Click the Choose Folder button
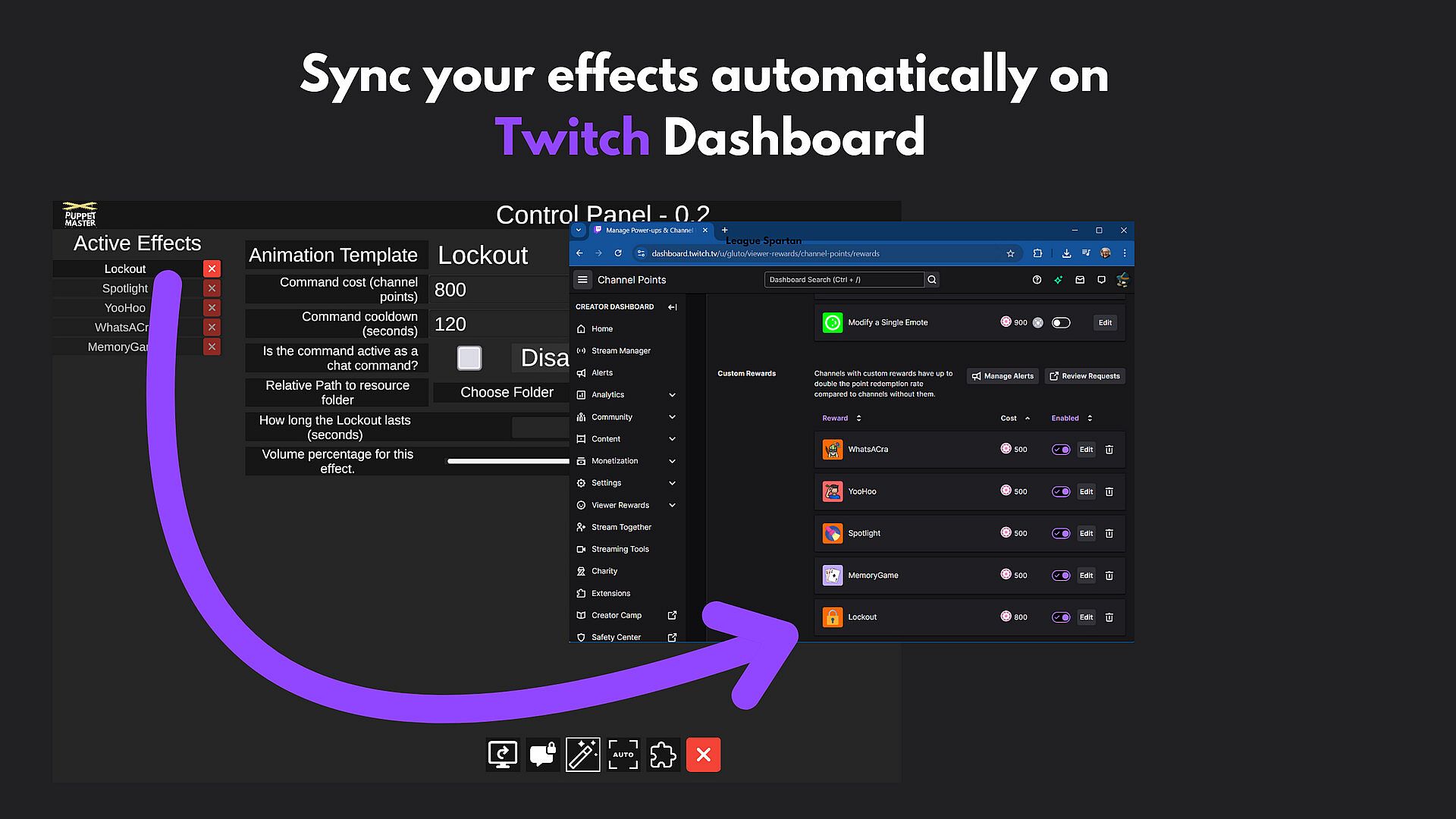This screenshot has width=1456, height=819. (x=507, y=392)
